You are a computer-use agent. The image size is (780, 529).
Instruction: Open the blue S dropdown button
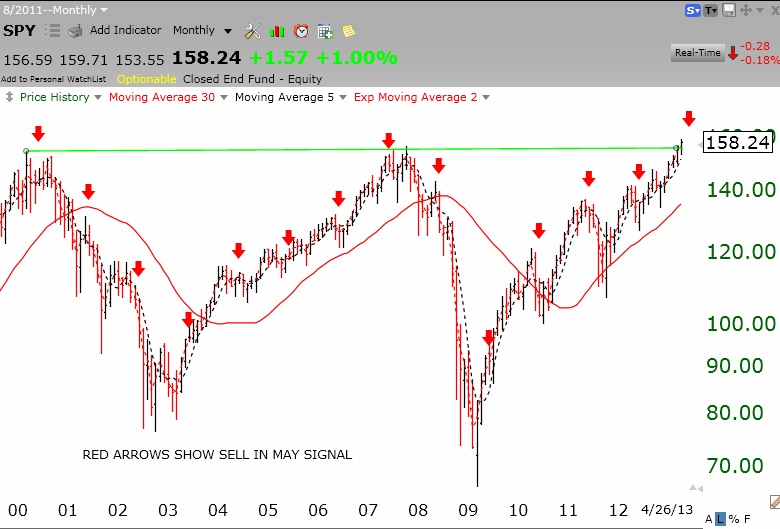(693, 10)
